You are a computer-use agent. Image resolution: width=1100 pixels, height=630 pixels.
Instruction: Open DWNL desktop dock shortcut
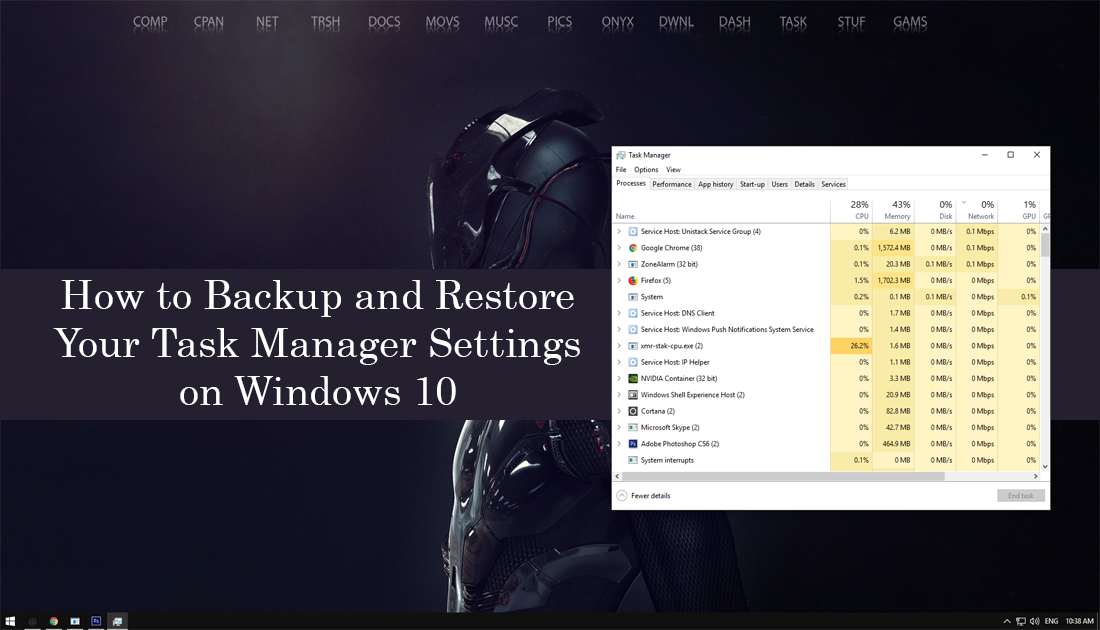pos(676,22)
